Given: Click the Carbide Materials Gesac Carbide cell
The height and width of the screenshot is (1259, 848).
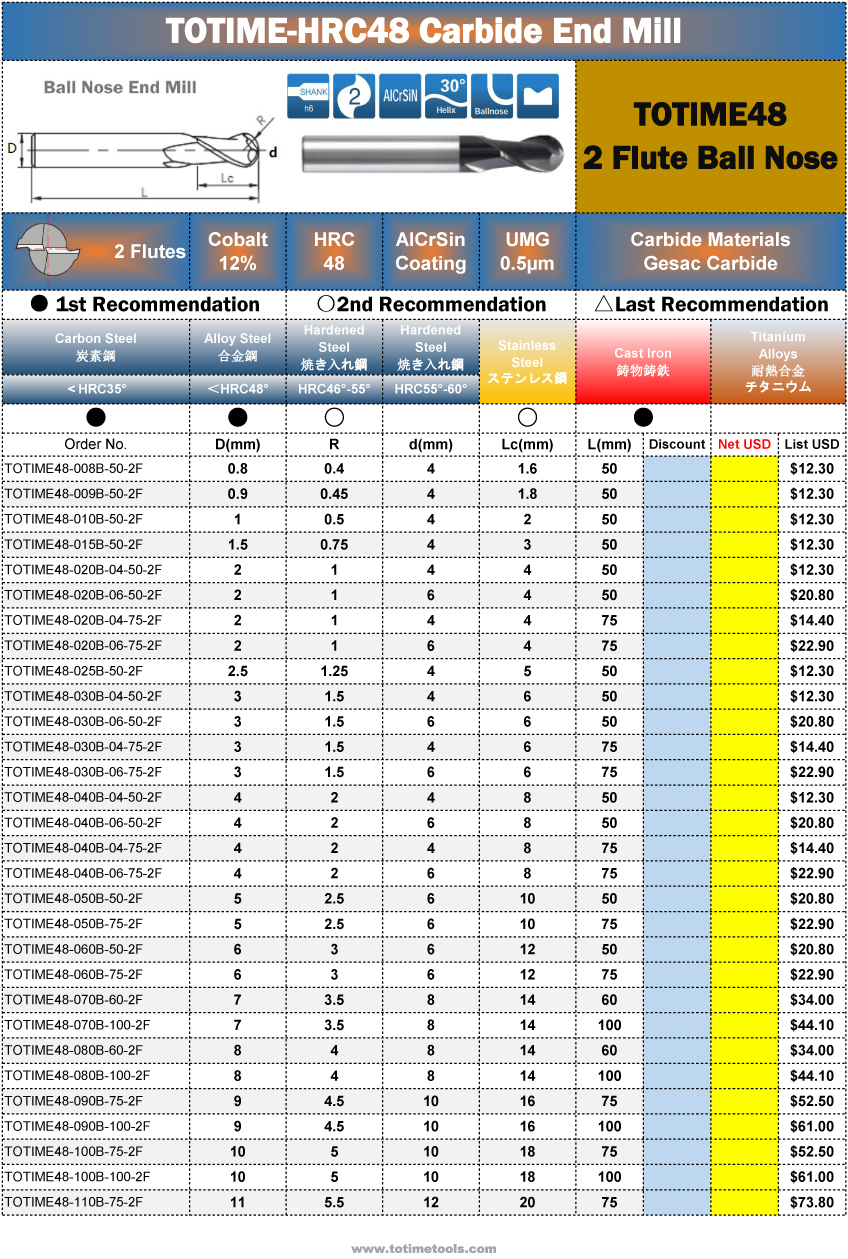Looking at the screenshot, I should (710, 251).
